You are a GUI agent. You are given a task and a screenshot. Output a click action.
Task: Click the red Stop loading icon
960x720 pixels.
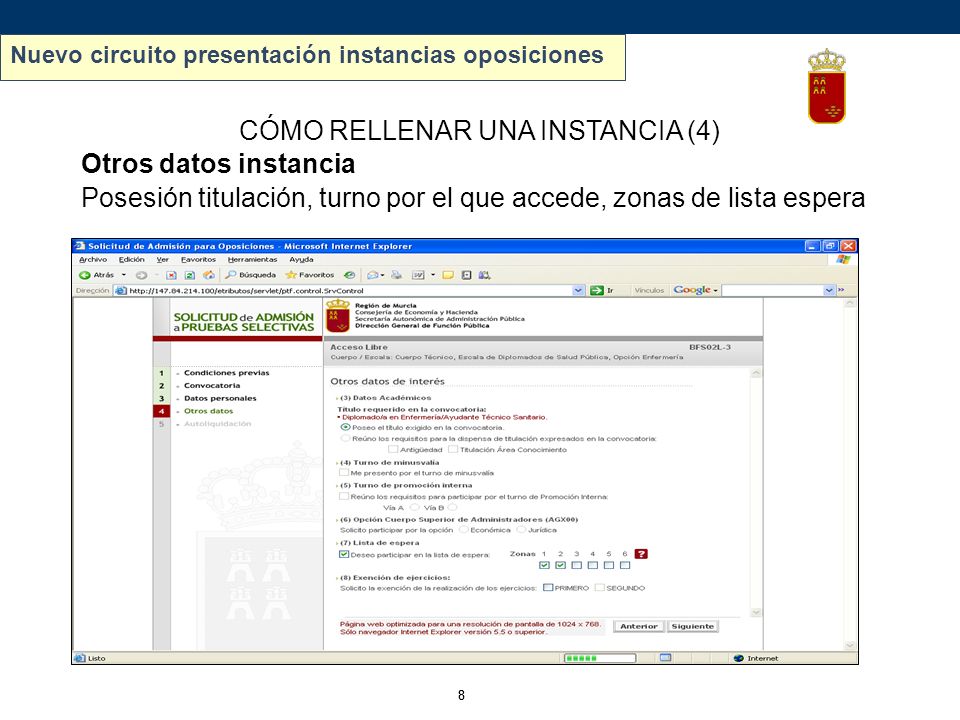tap(171, 276)
